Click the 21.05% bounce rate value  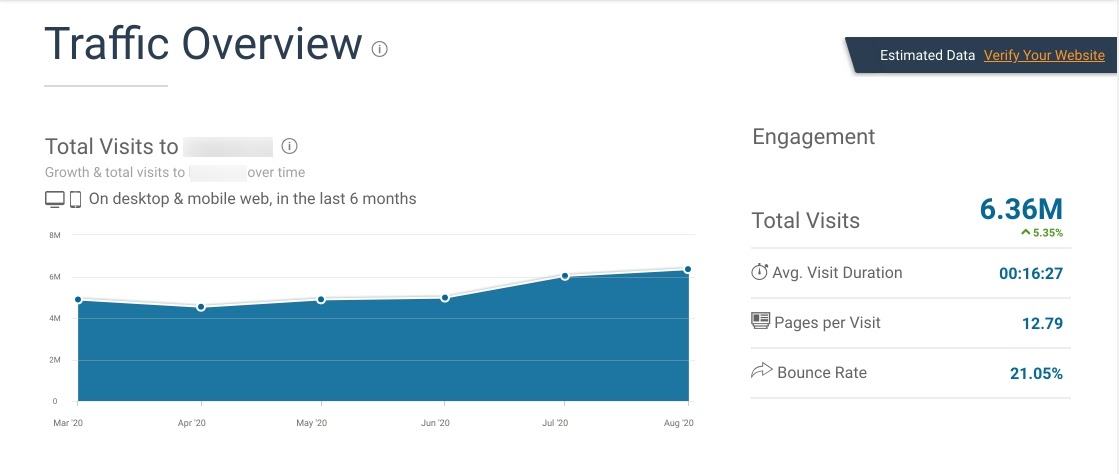pyautogui.click(x=1036, y=373)
